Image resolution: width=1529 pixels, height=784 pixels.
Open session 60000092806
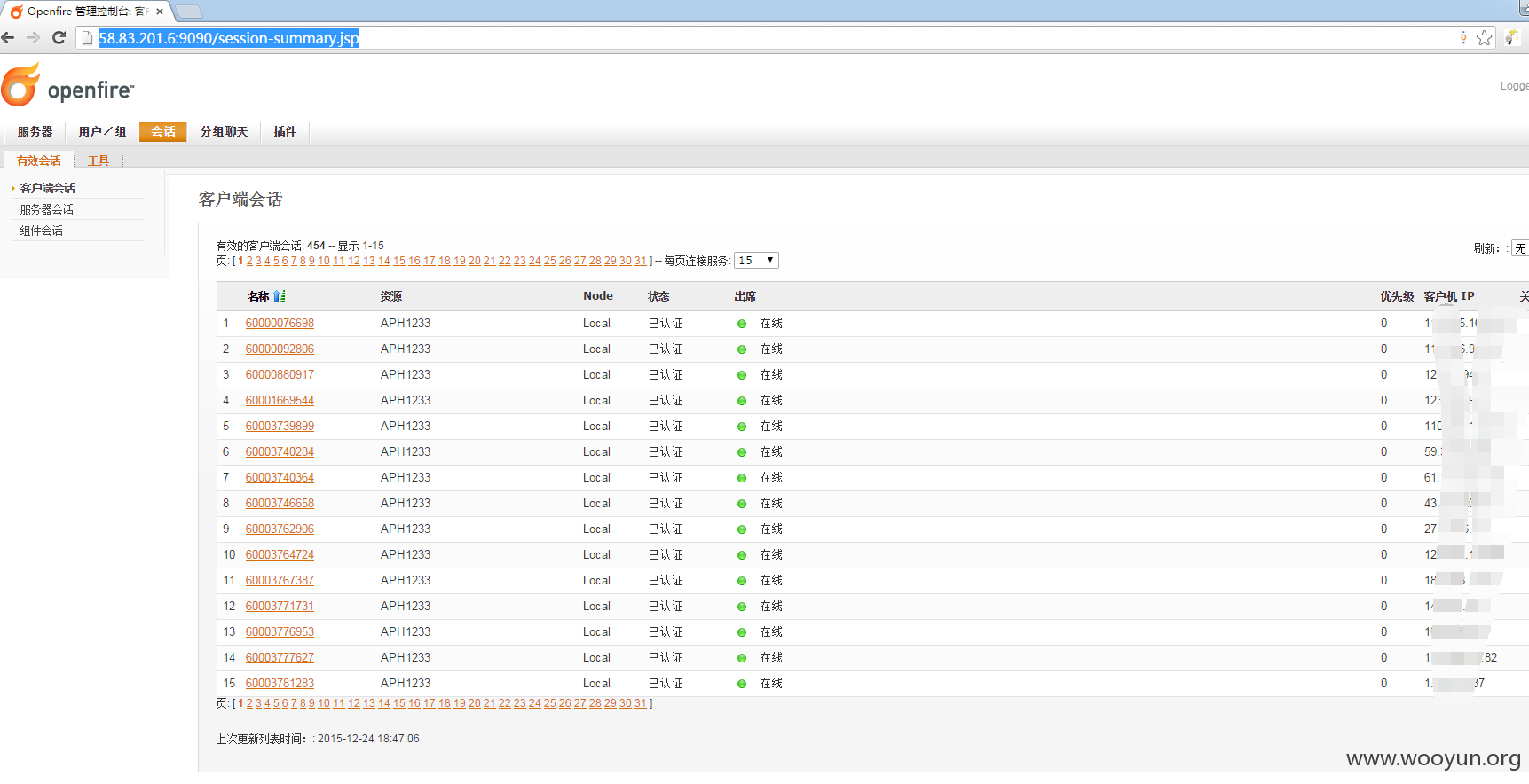(x=280, y=349)
